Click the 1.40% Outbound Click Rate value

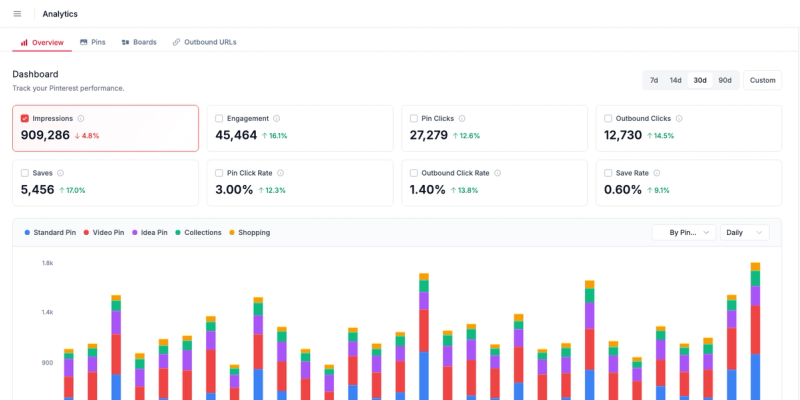[428, 190]
